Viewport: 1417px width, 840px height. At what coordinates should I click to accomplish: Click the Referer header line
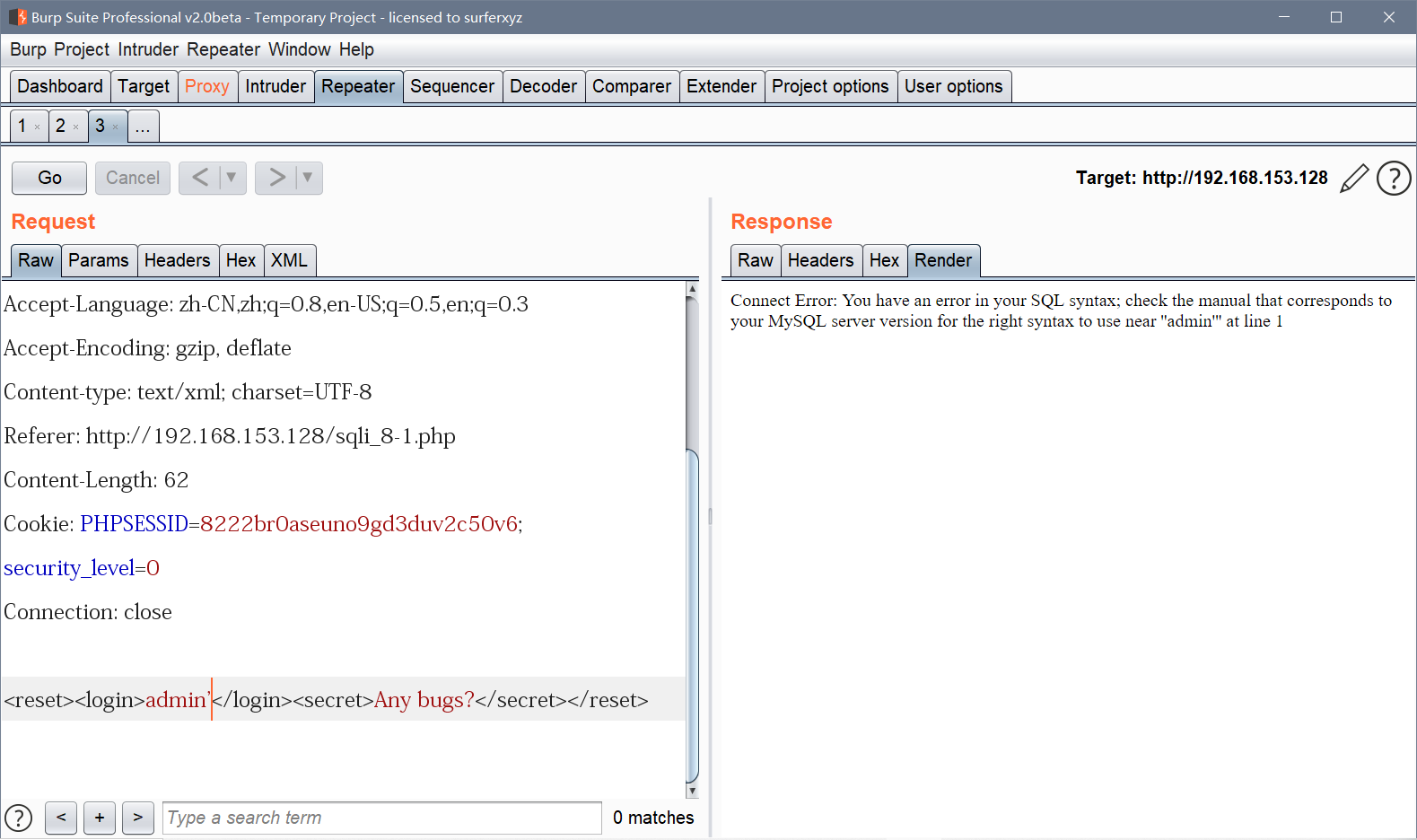tap(230, 436)
